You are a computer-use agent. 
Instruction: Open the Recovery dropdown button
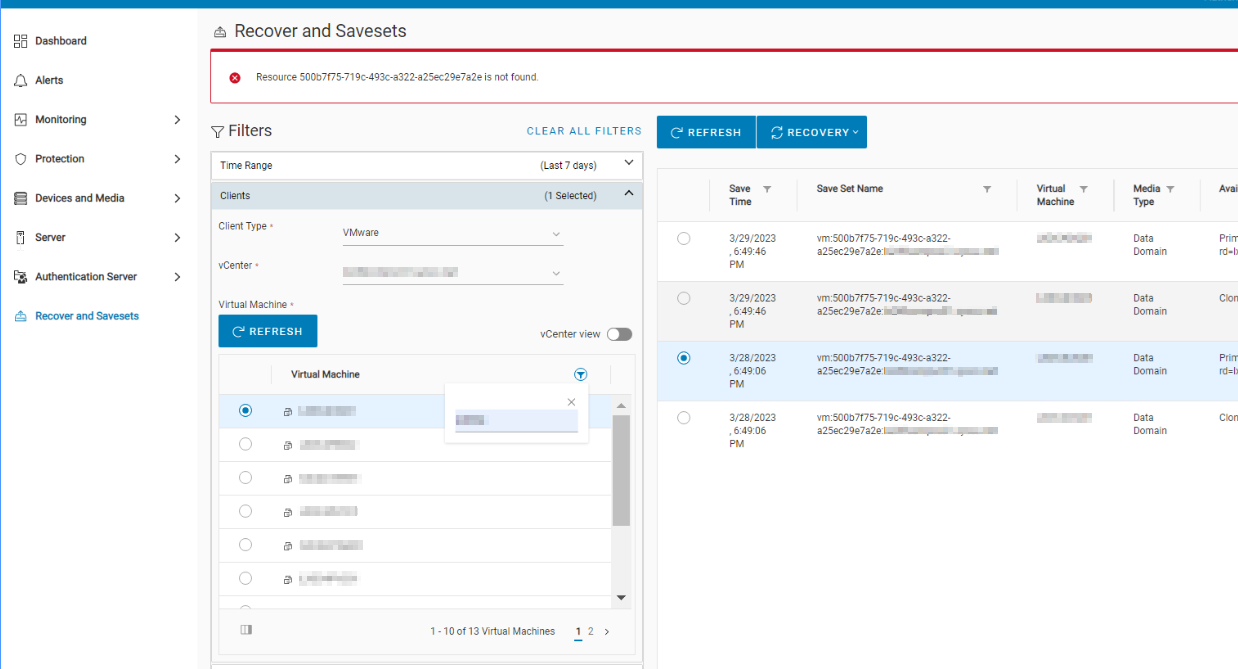coord(812,132)
